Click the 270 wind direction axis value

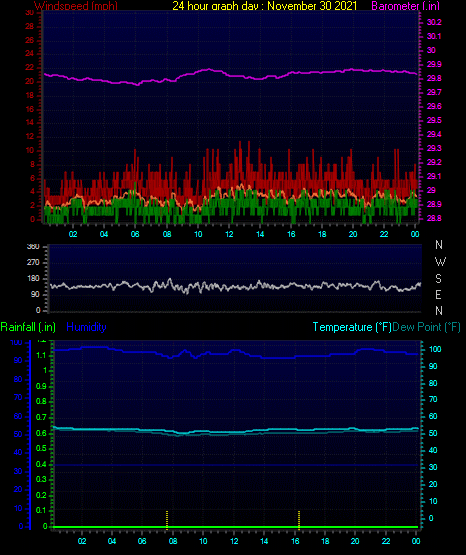(x=33, y=263)
